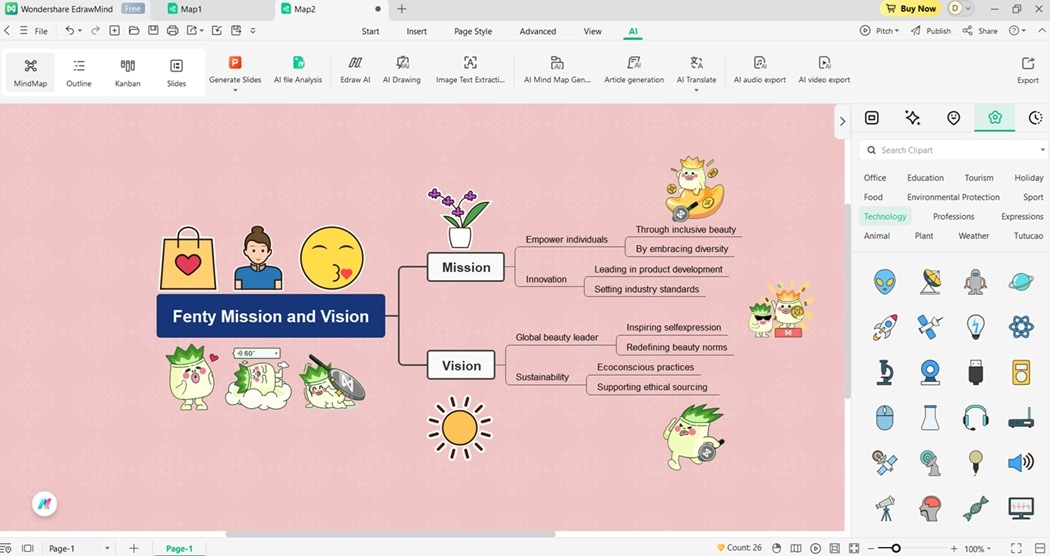This screenshot has width=1050, height=556.
Task: Switch to MindMap view mode
Action: (31, 72)
